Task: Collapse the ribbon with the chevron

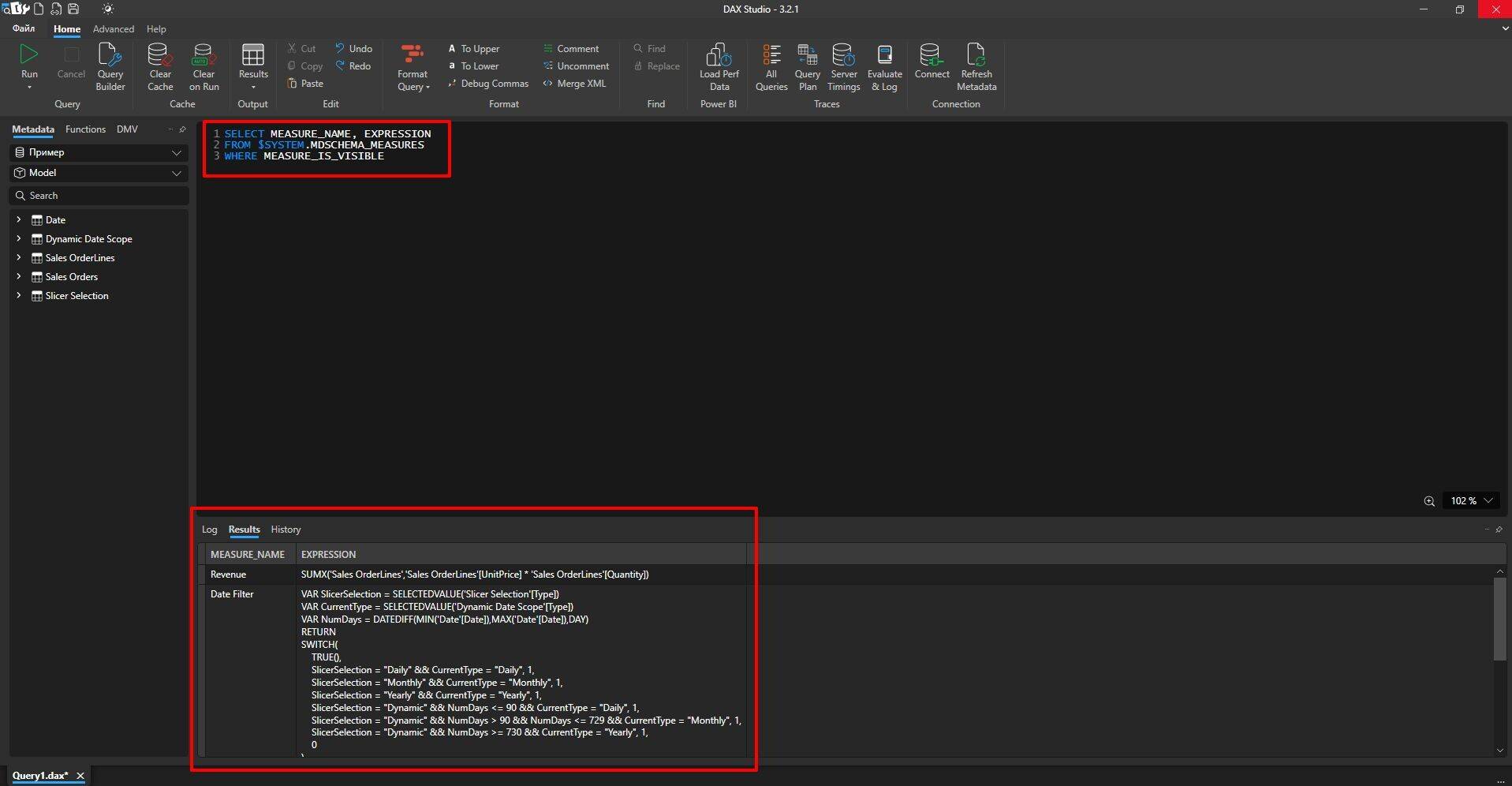Action: 1505,28
